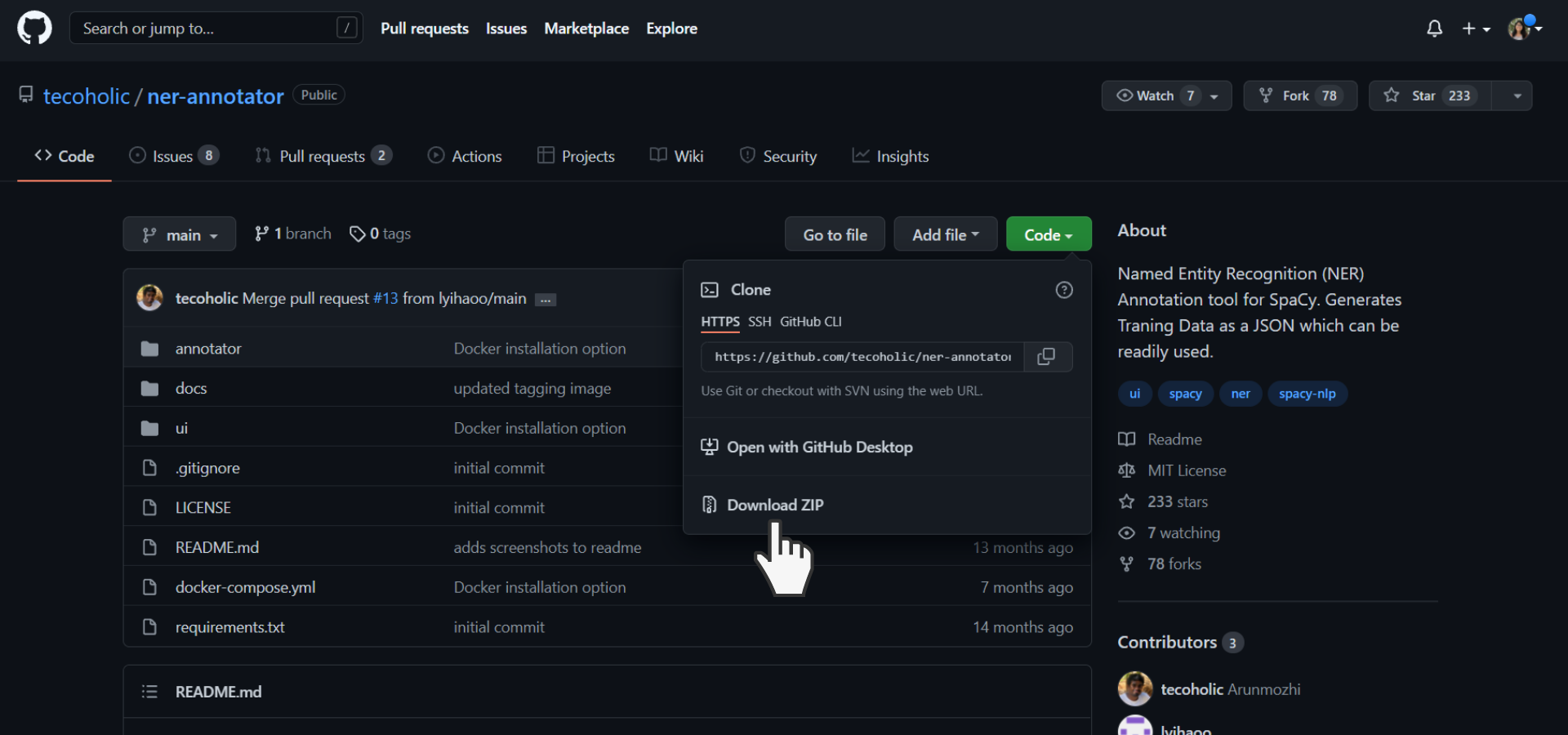The image size is (1568, 735).
Task: Open the main branch selector
Action: click(x=180, y=234)
